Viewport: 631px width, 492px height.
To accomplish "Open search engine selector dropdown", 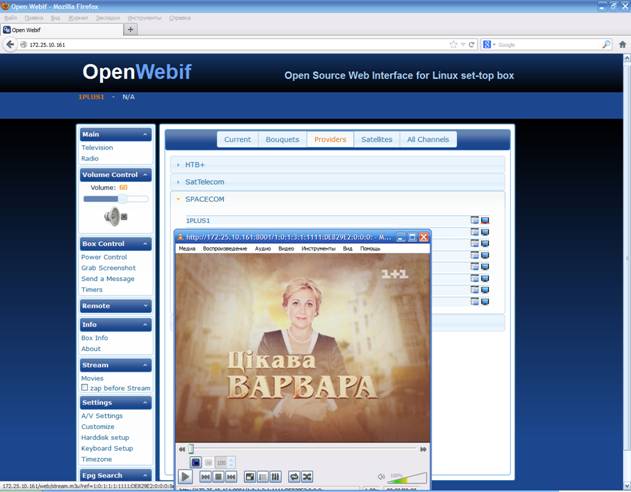I will 489,45.
